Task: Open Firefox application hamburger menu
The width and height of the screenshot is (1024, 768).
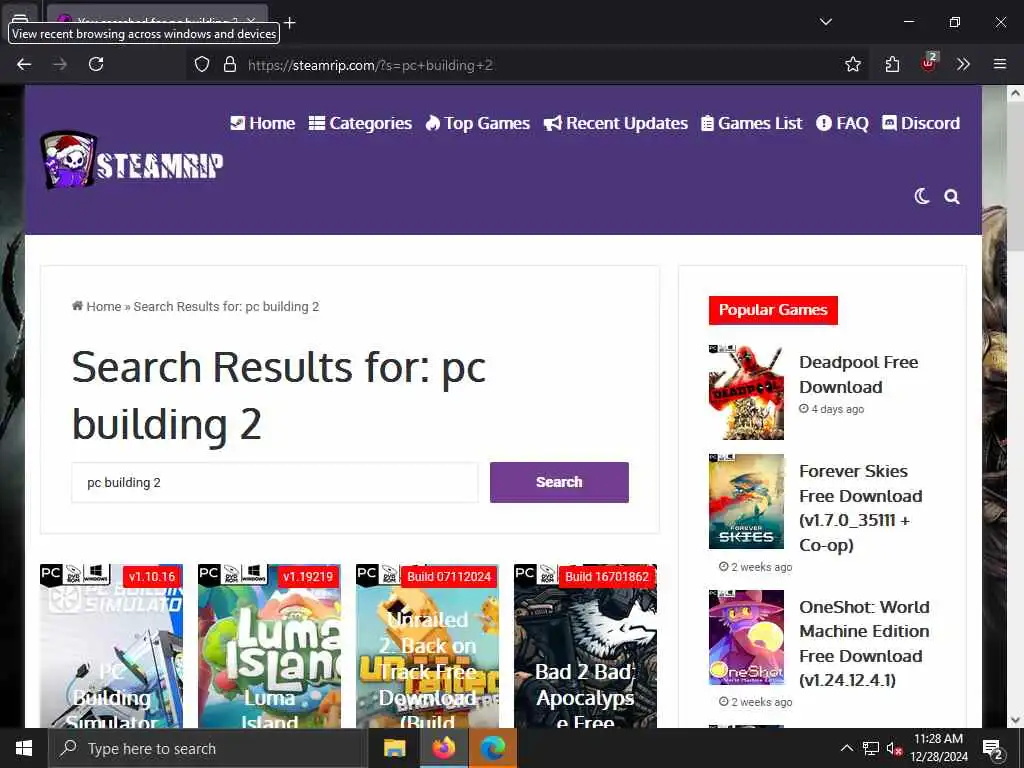Action: click(999, 64)
